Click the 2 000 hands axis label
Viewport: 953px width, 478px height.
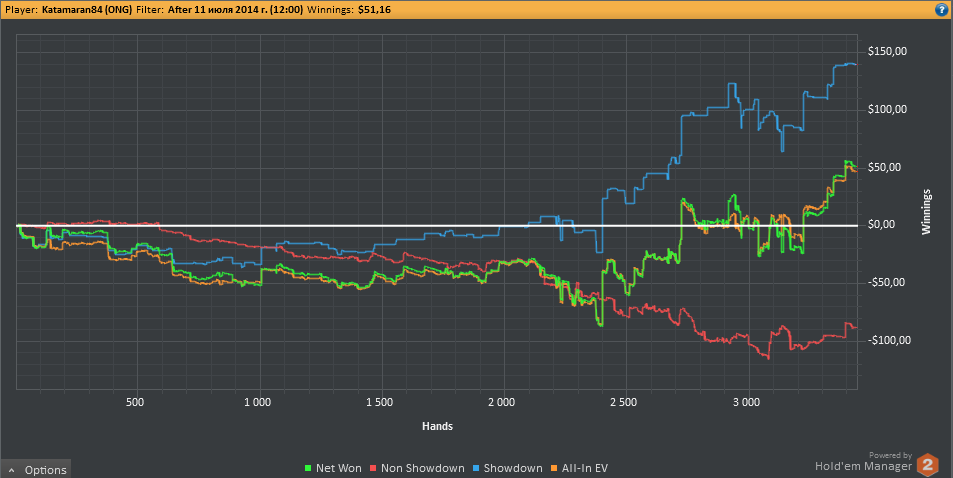[502, 402]
